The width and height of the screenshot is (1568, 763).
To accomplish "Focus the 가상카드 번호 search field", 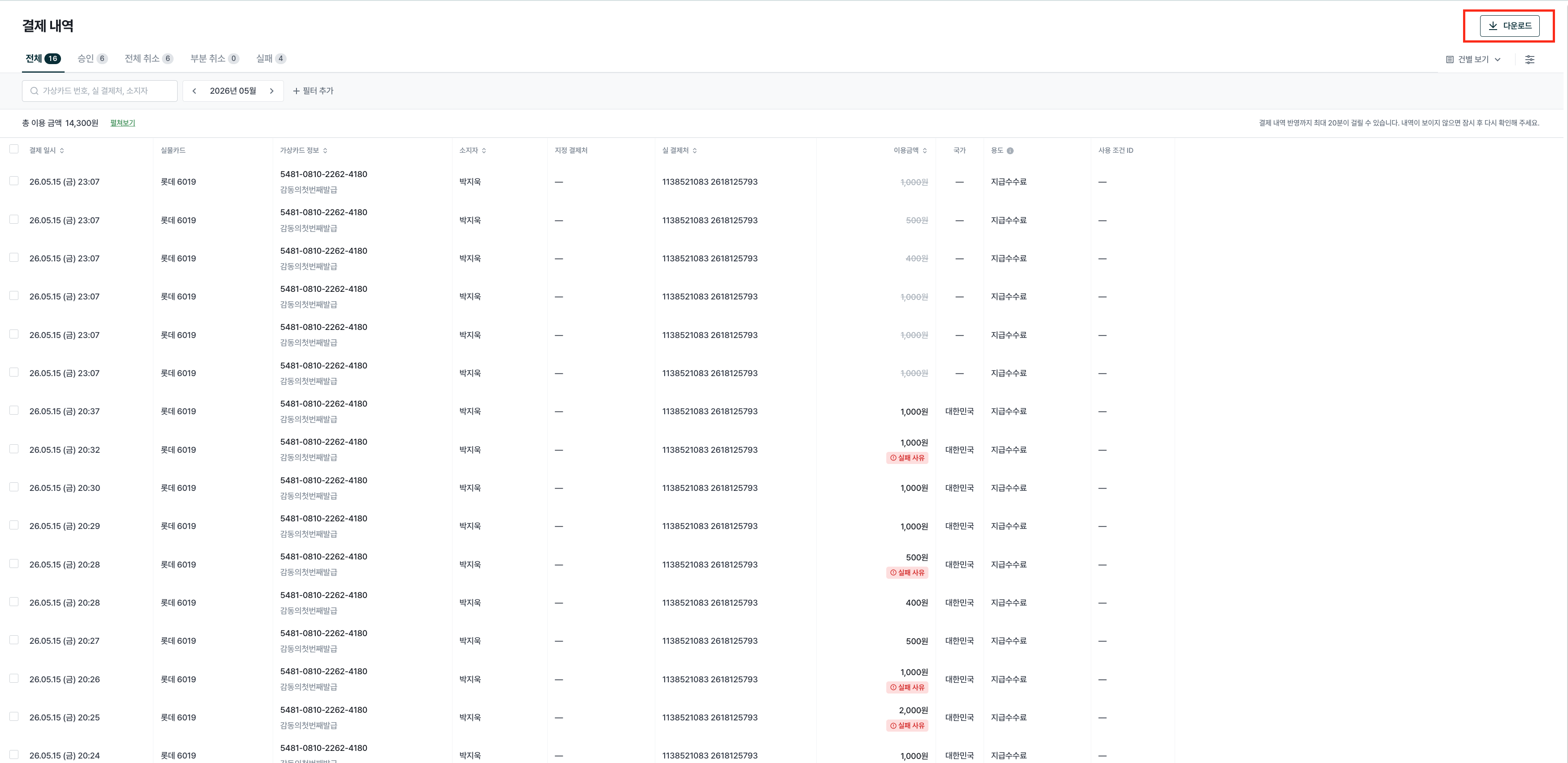I will (x=100, y=91).
